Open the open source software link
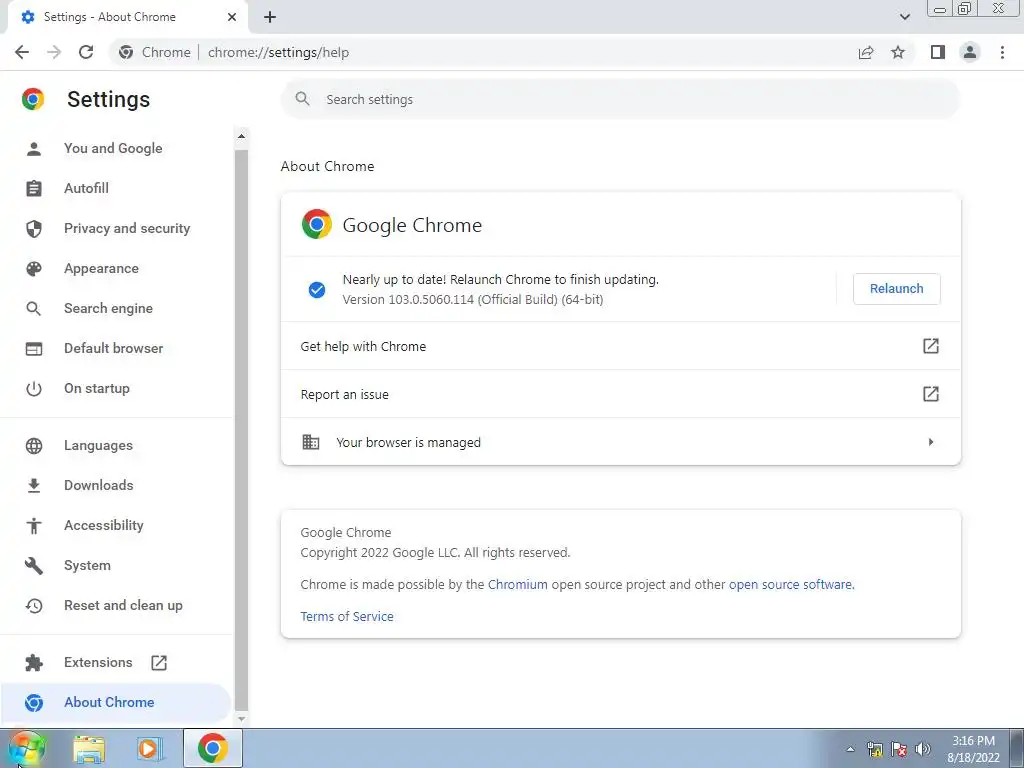 click(790, 584)
